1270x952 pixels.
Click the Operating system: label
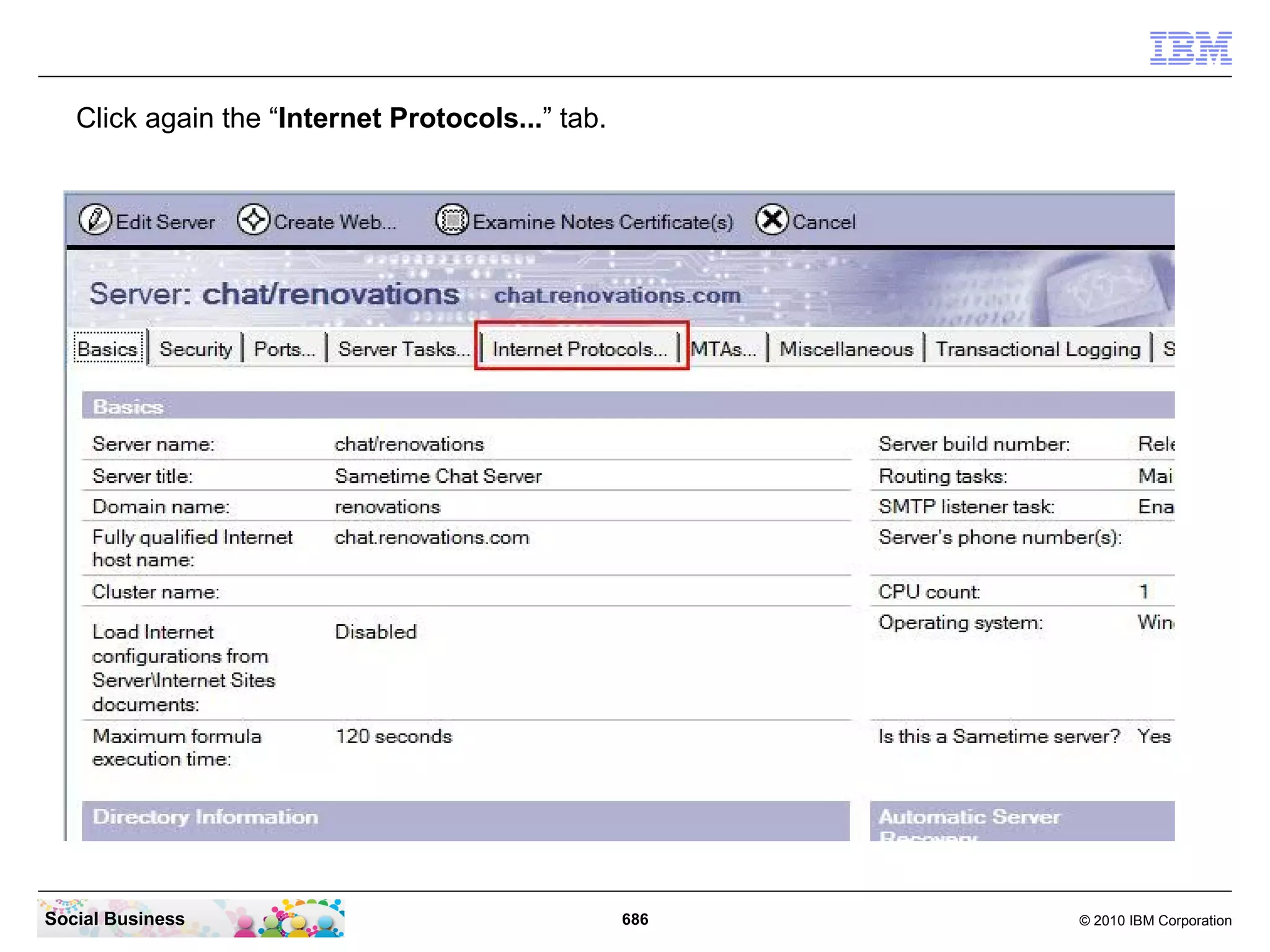(961, 622)
